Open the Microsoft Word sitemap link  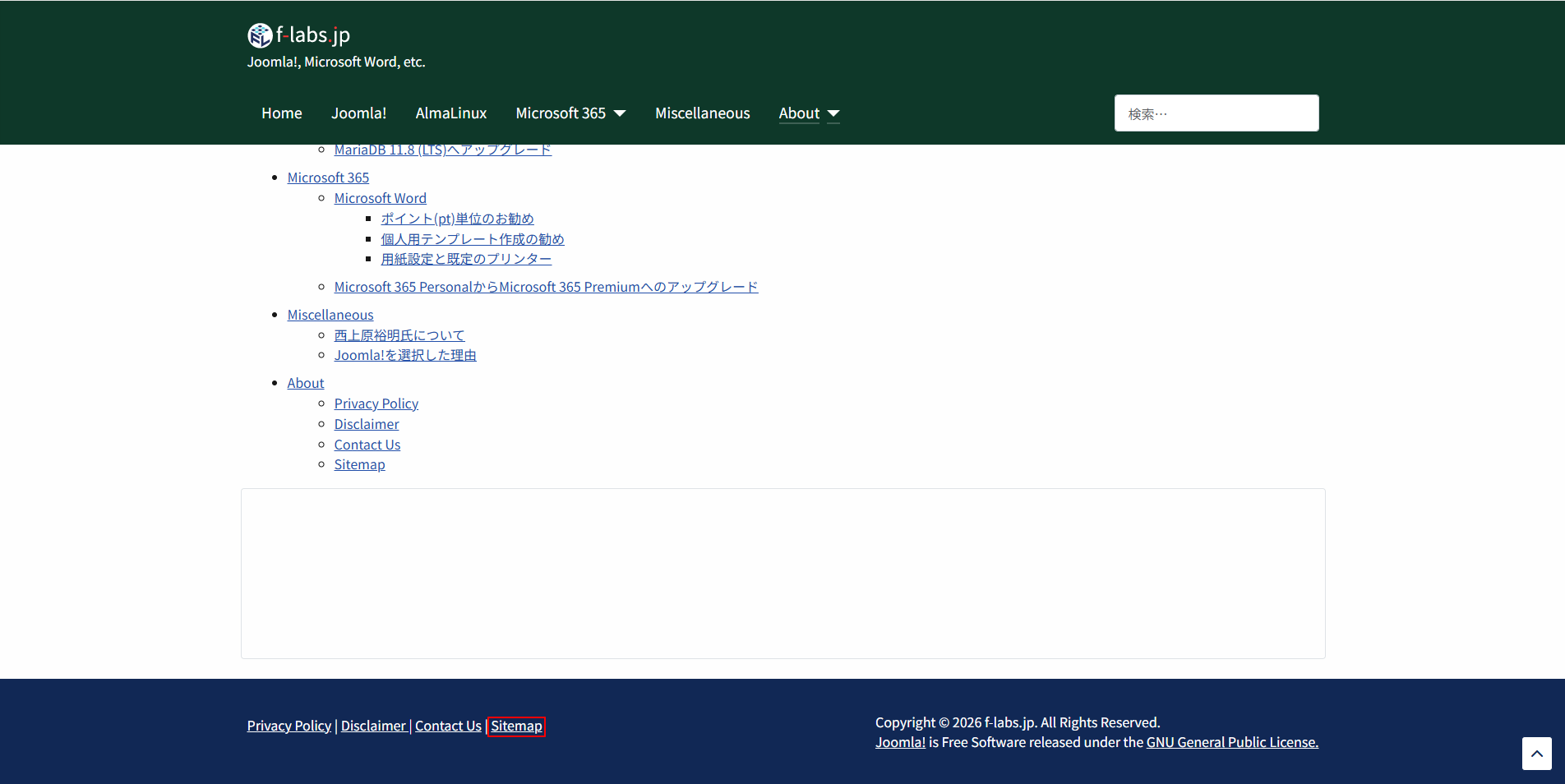point(380,197)
